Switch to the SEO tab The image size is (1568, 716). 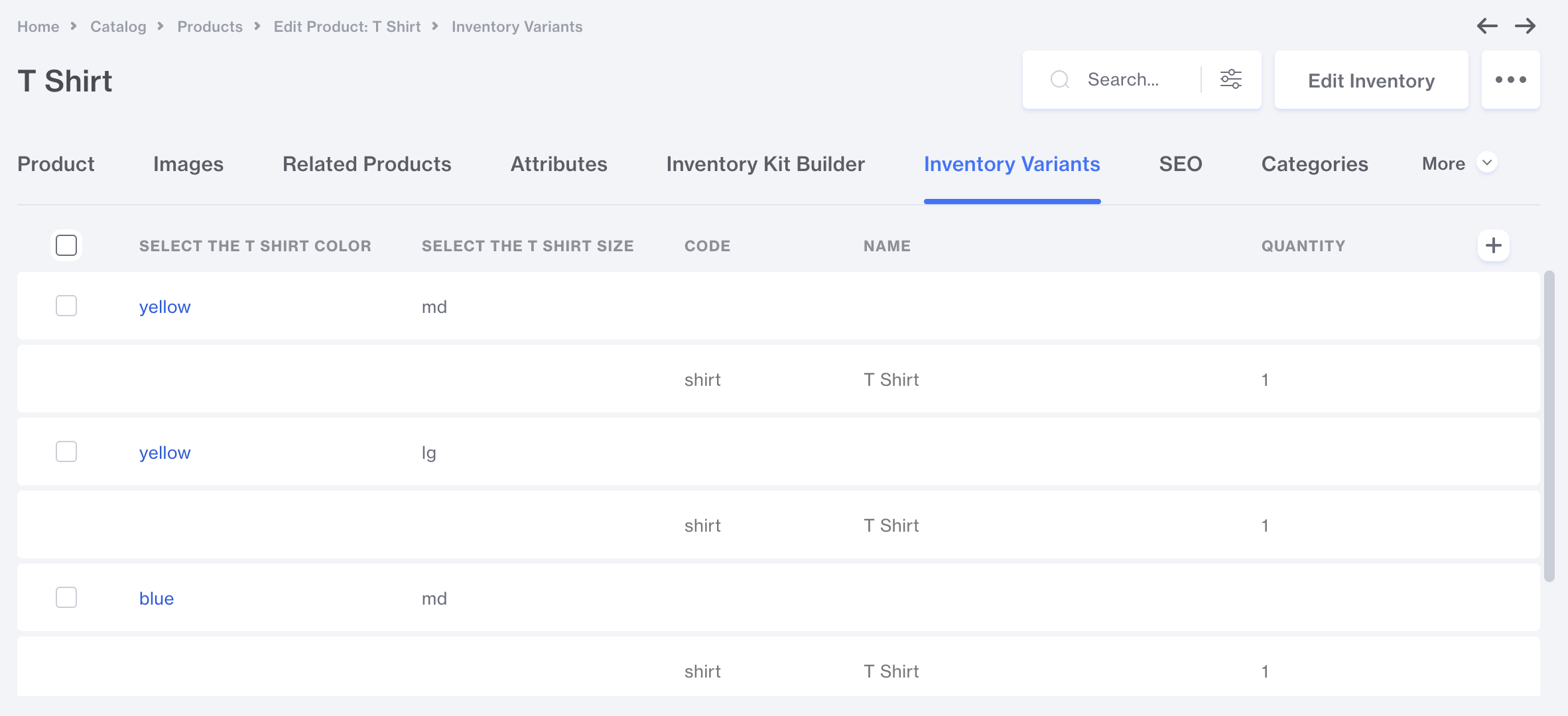point(1181,164)
